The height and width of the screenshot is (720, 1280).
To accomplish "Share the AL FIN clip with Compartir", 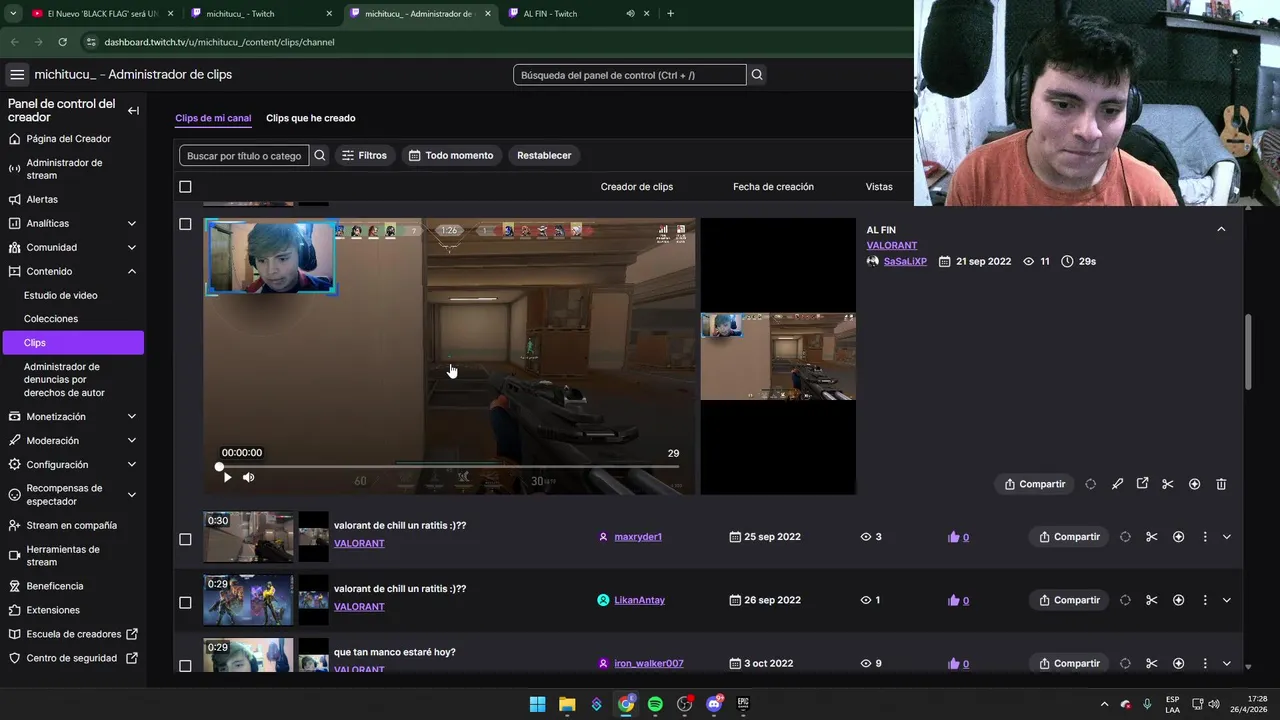I will tap(1034, 484).
